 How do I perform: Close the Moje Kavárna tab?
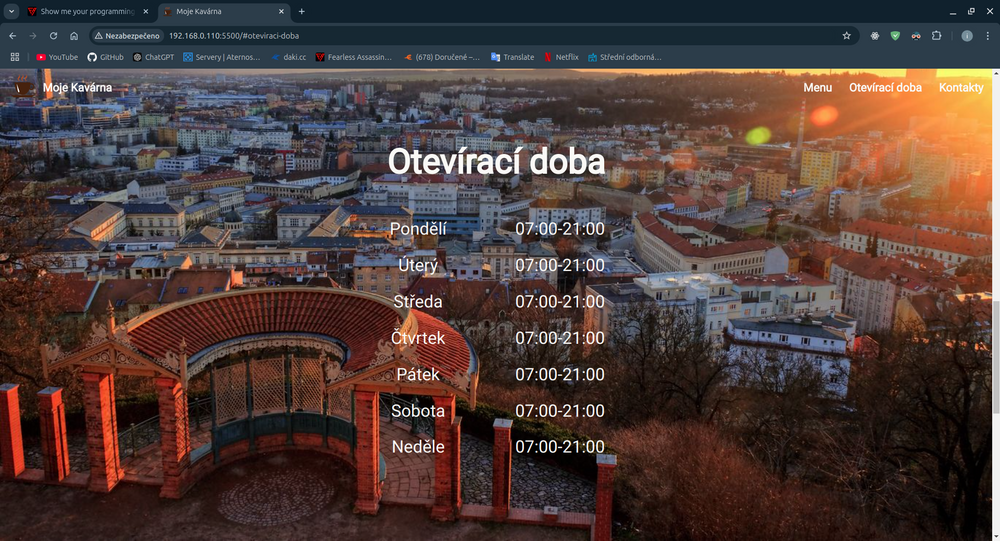(x=281, y=11)
